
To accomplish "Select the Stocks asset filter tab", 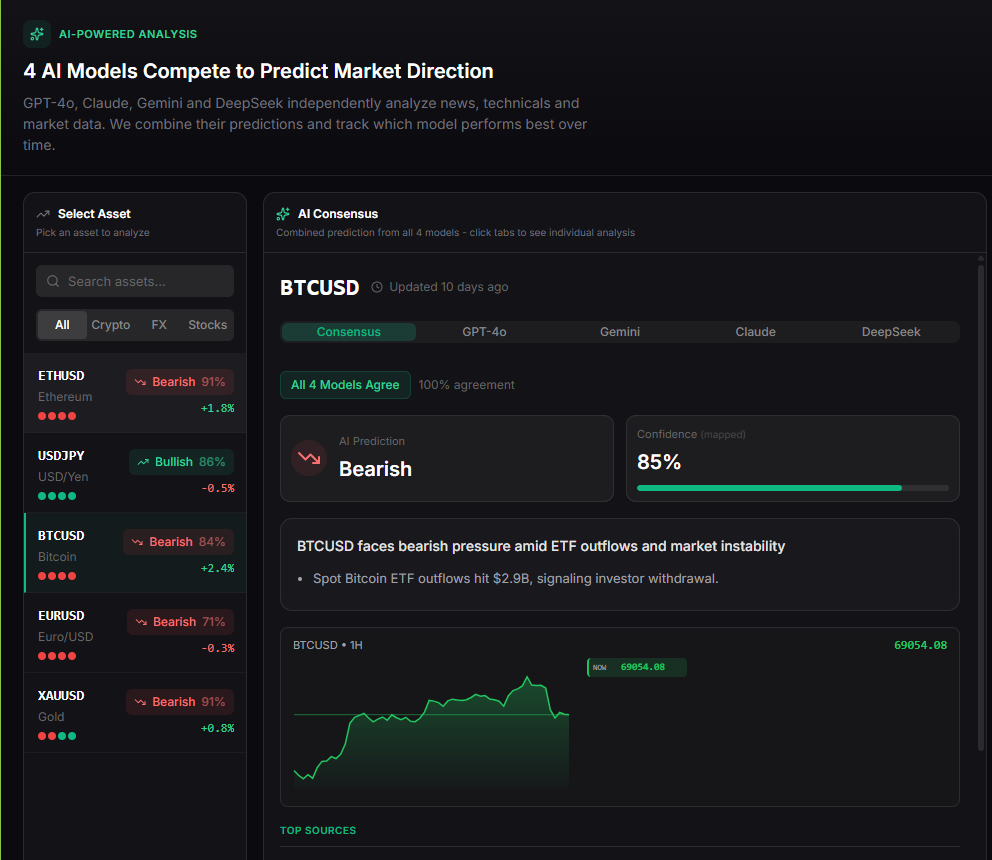I will point(207,324).
